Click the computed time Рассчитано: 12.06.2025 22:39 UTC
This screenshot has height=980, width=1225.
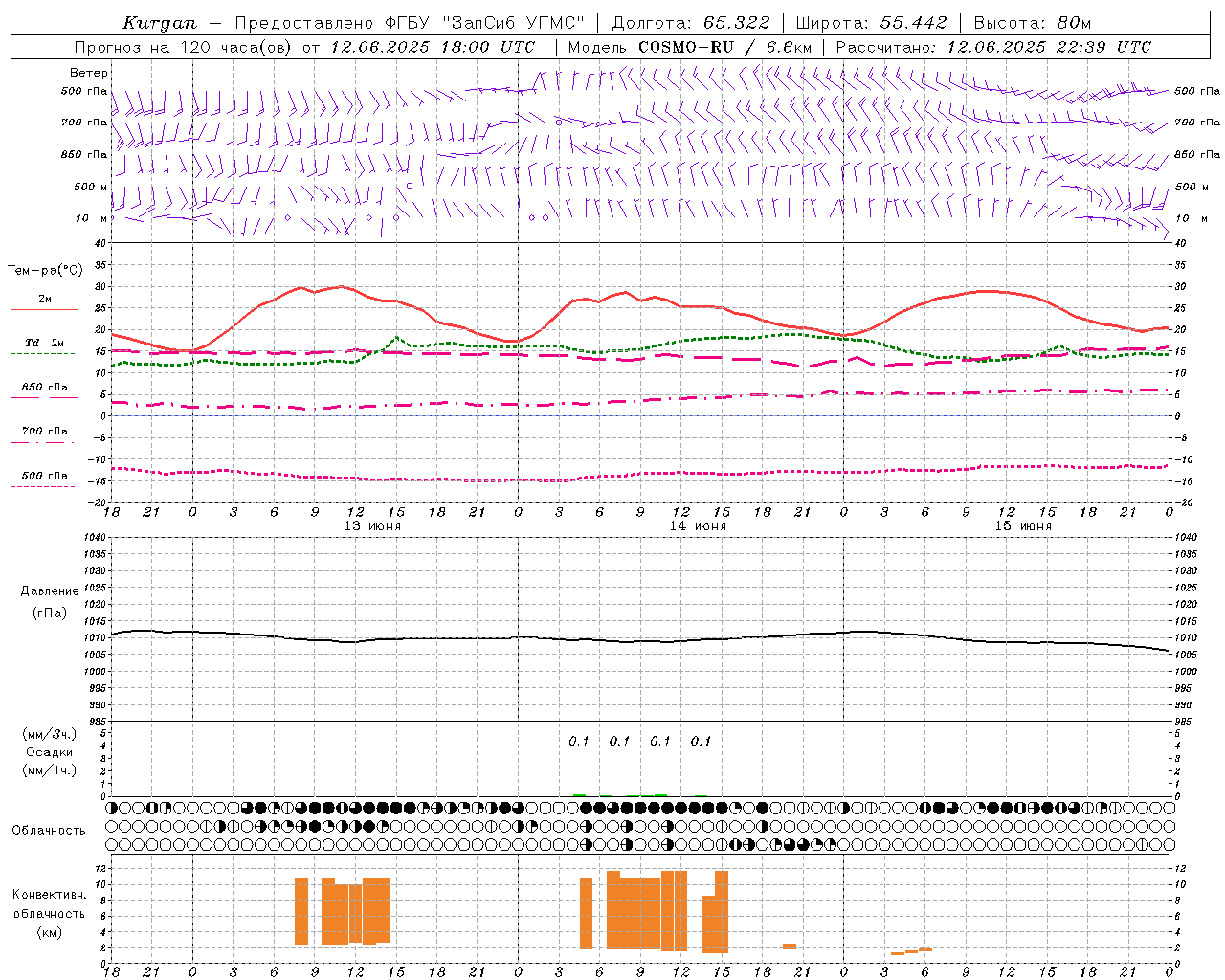[993, 47]
